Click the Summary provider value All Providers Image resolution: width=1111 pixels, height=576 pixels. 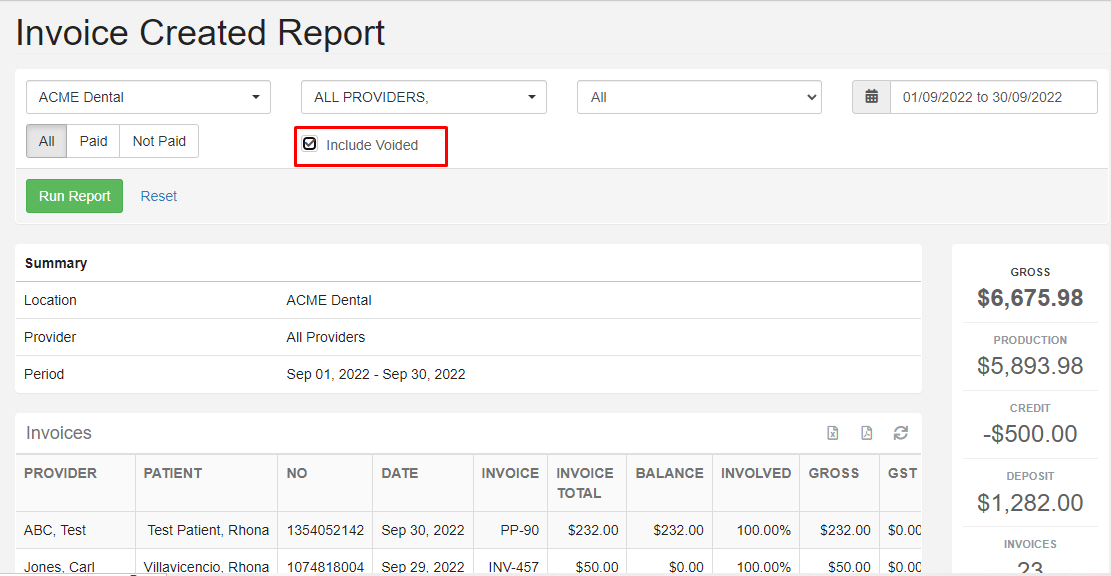click(x=326, y=337)
